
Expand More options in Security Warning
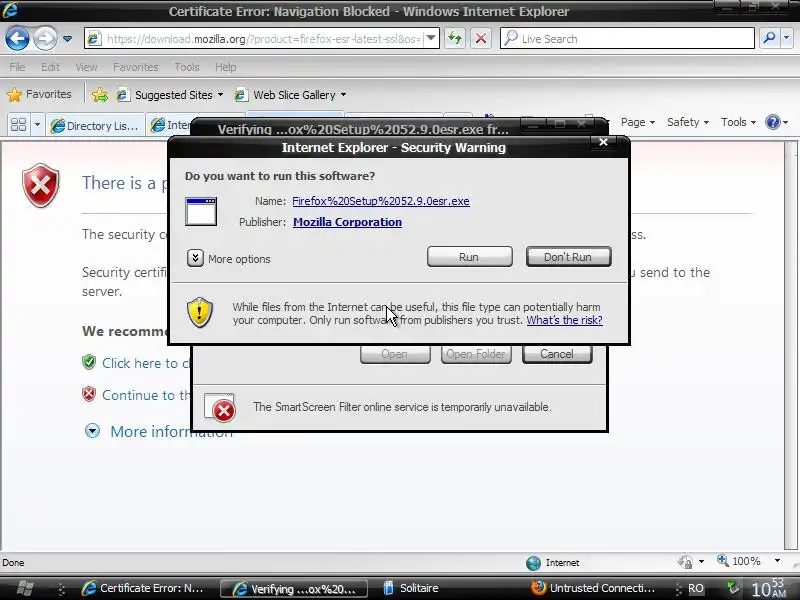(x=229, y=259)
